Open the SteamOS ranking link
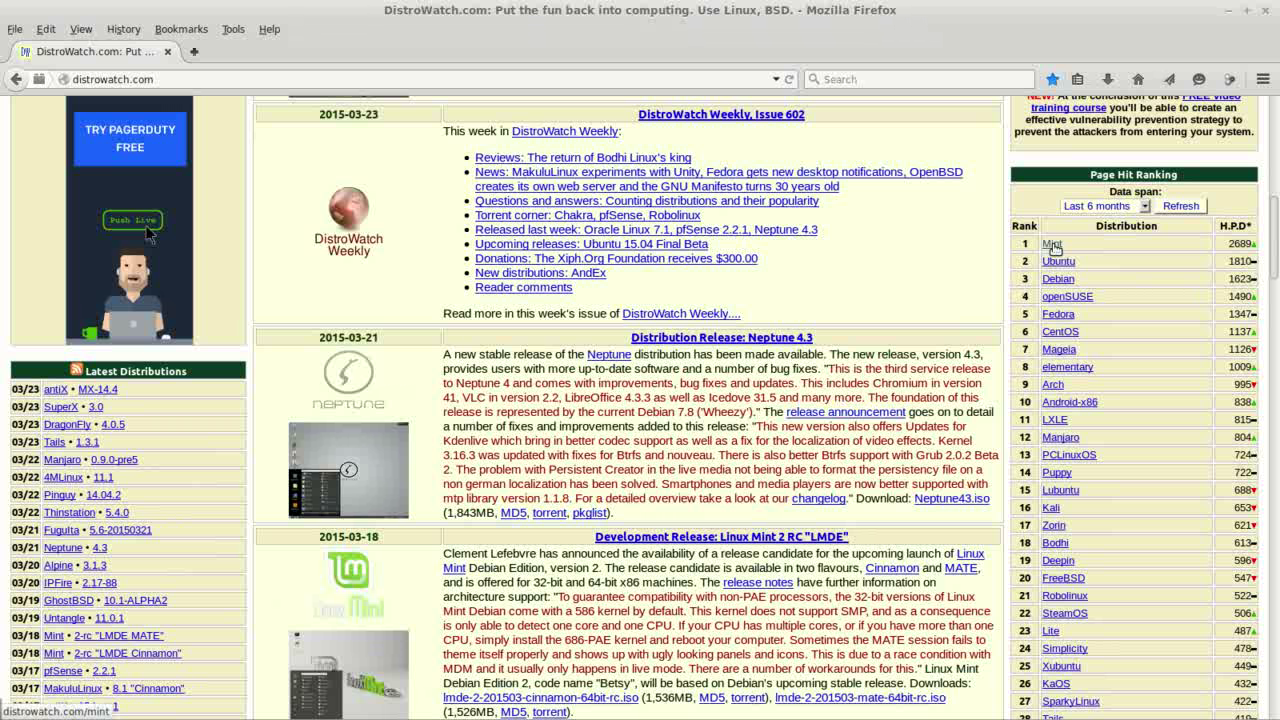 point(1064,613)
